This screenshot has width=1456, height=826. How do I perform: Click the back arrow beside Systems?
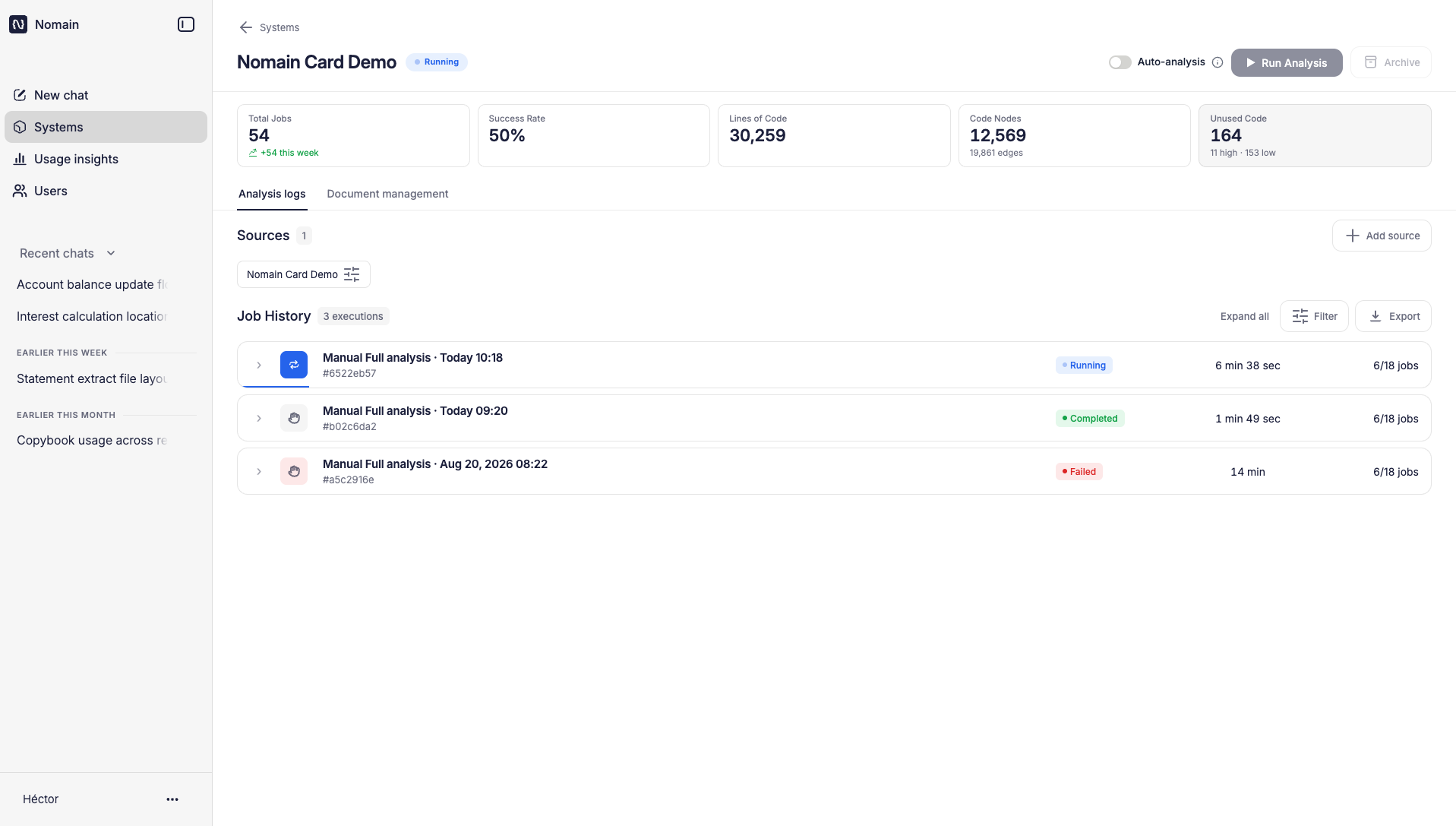[245, 27]
